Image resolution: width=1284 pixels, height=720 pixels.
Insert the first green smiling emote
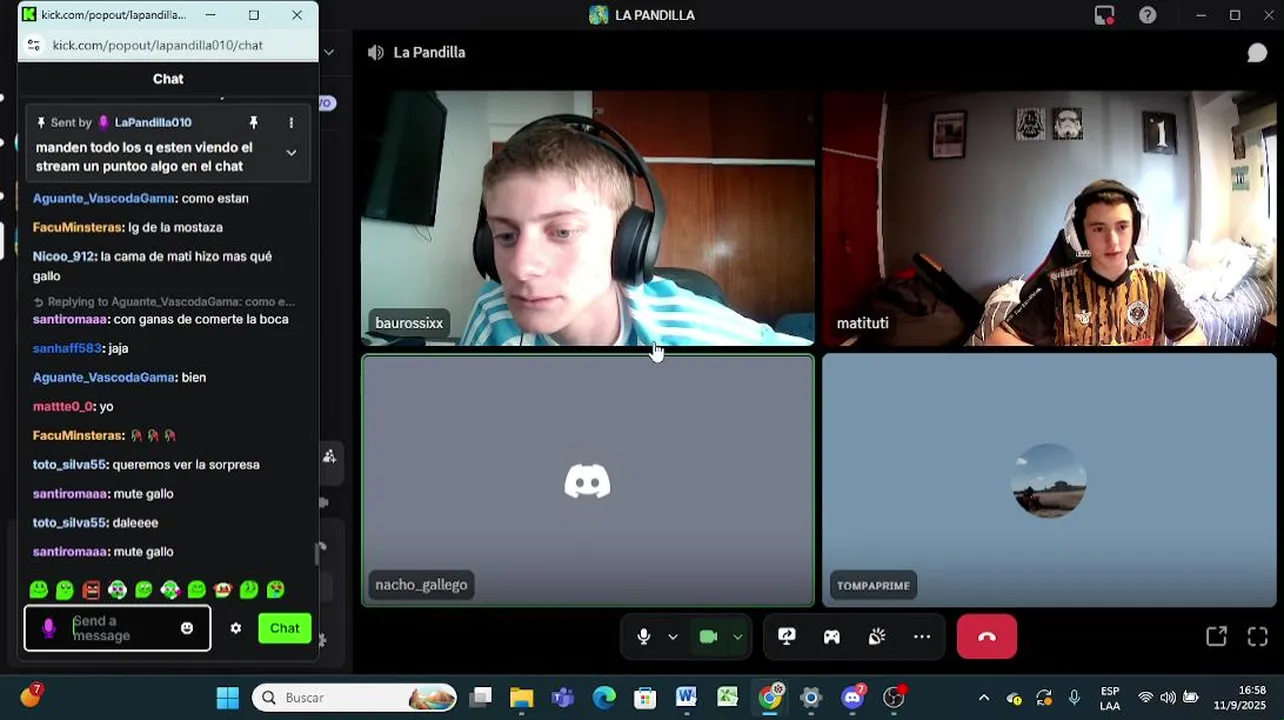click(x=38, y=590)
